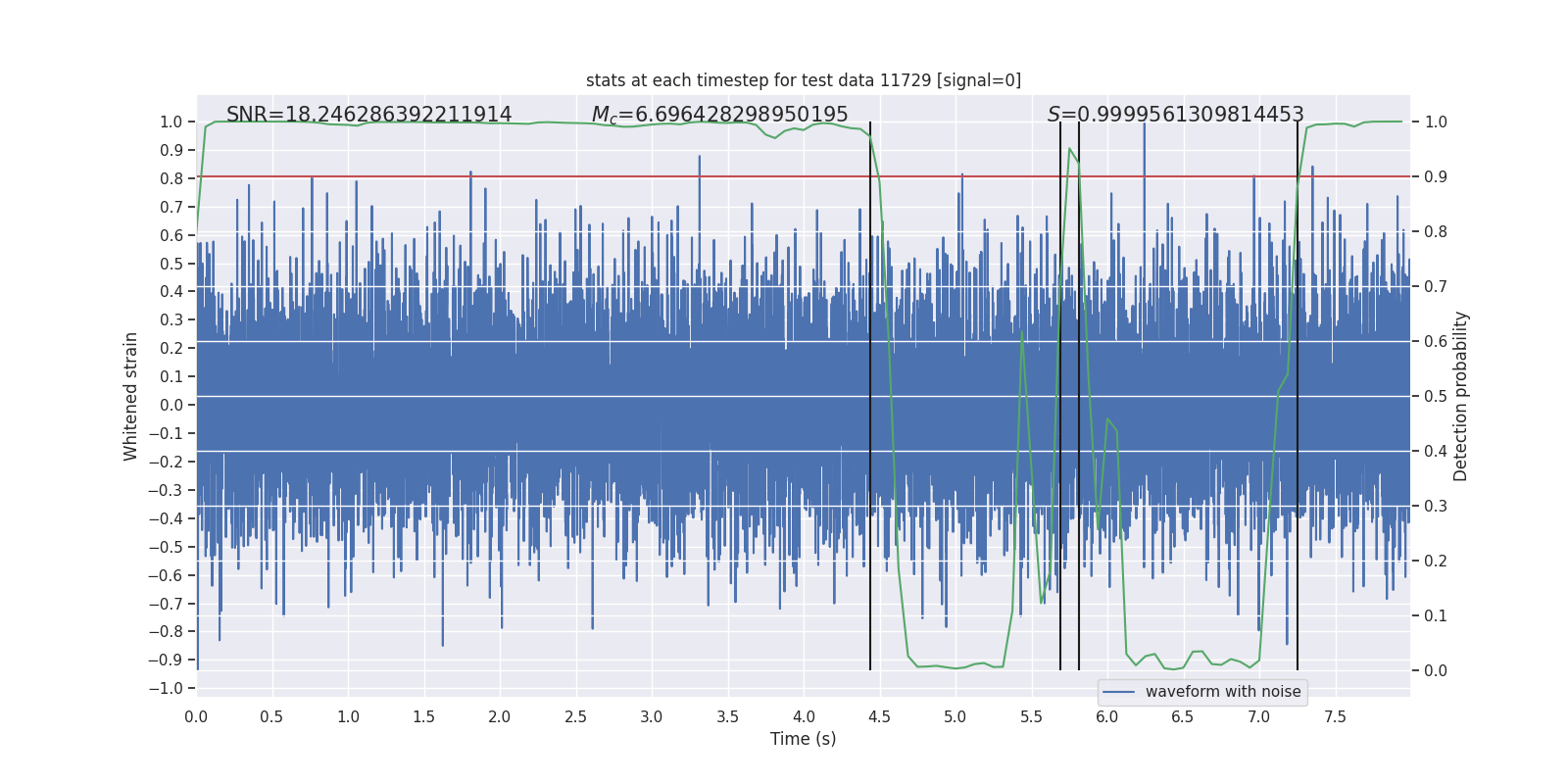
Task: Click the −1.0 tick on the left strain axis
Action: click(166, 689)
